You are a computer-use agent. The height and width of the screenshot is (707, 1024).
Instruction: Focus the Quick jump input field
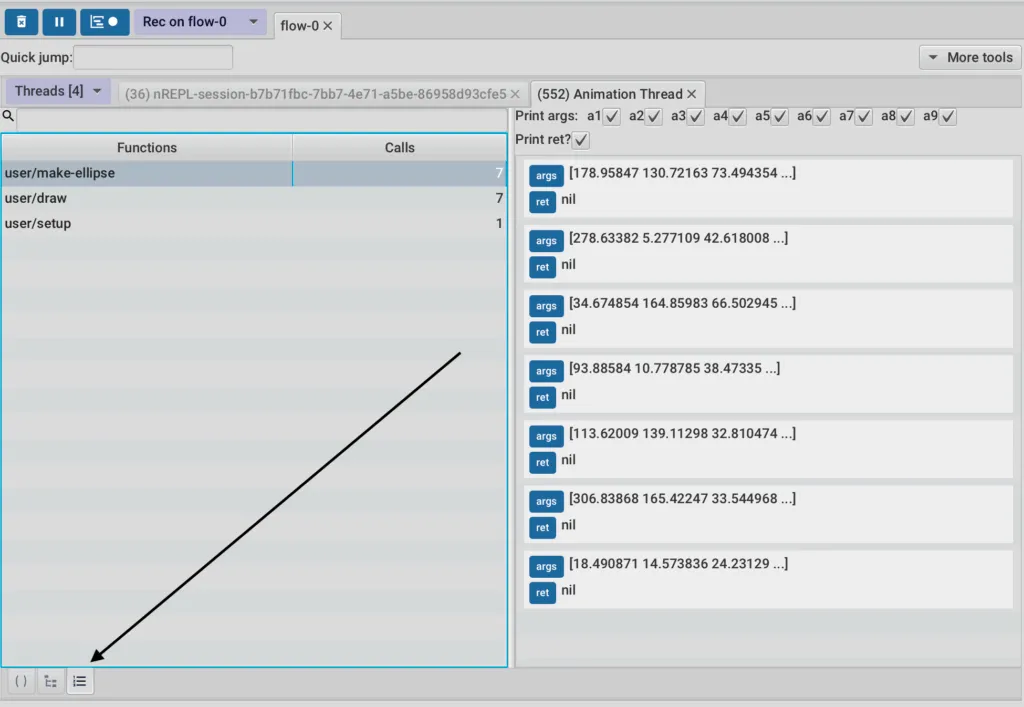[153, 57]
